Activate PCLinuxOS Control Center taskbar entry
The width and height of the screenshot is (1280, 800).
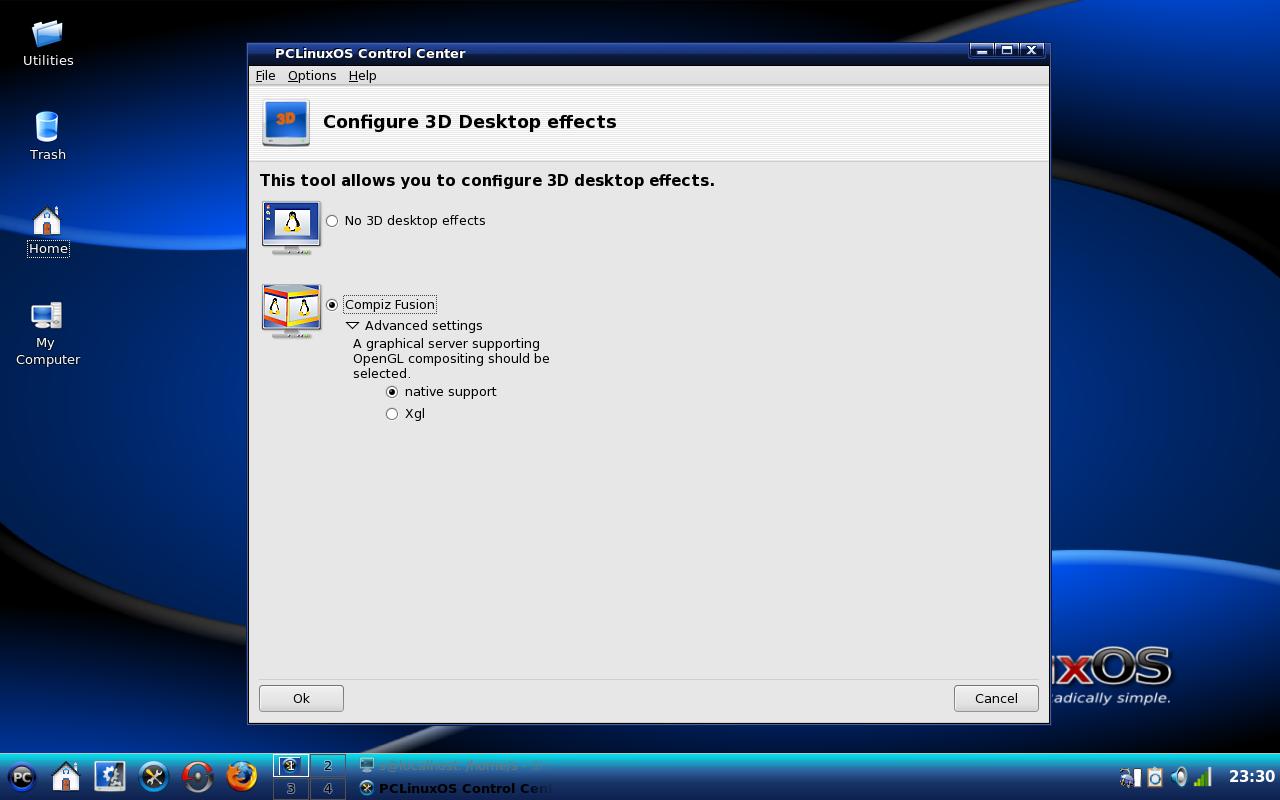[x=454, y=789]
